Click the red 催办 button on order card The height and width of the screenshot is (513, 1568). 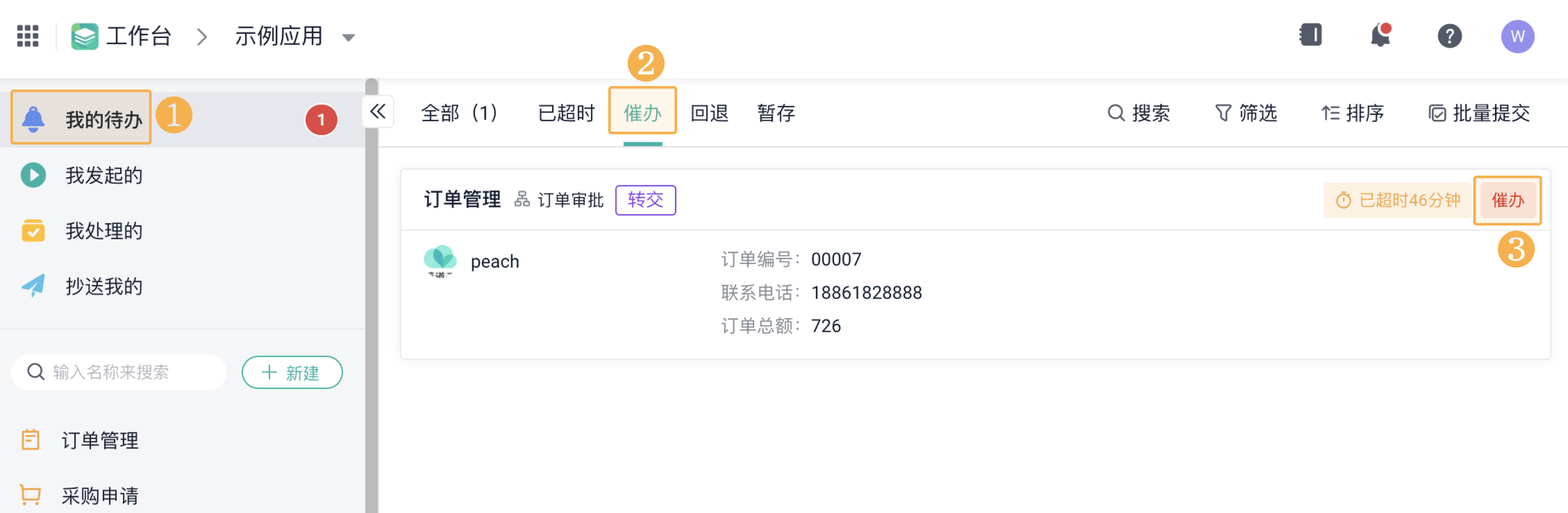[1507, 200]
